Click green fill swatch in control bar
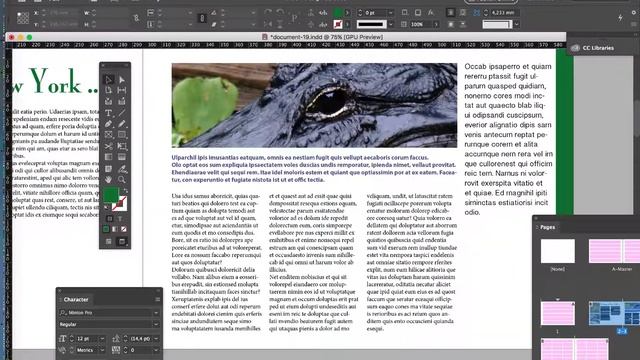640x360 pixels. 338,13
